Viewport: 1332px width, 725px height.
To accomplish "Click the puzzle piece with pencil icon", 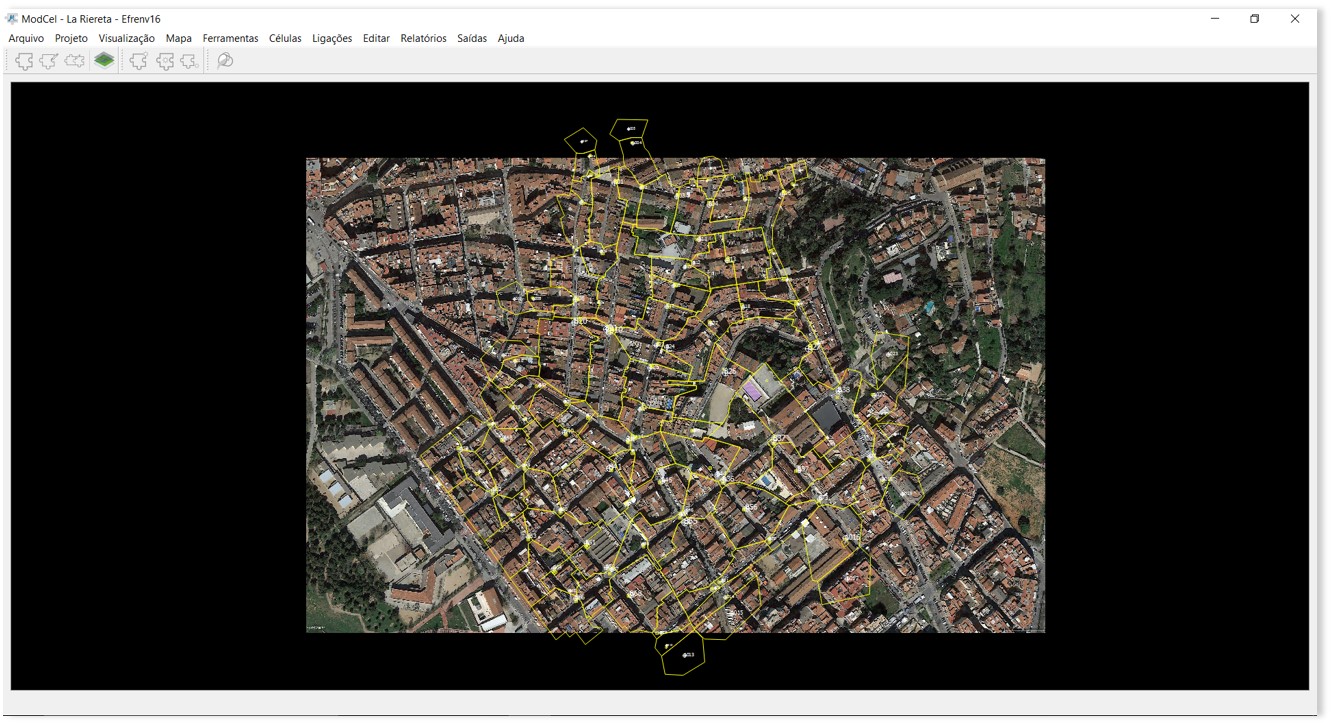I will [49, 61].
